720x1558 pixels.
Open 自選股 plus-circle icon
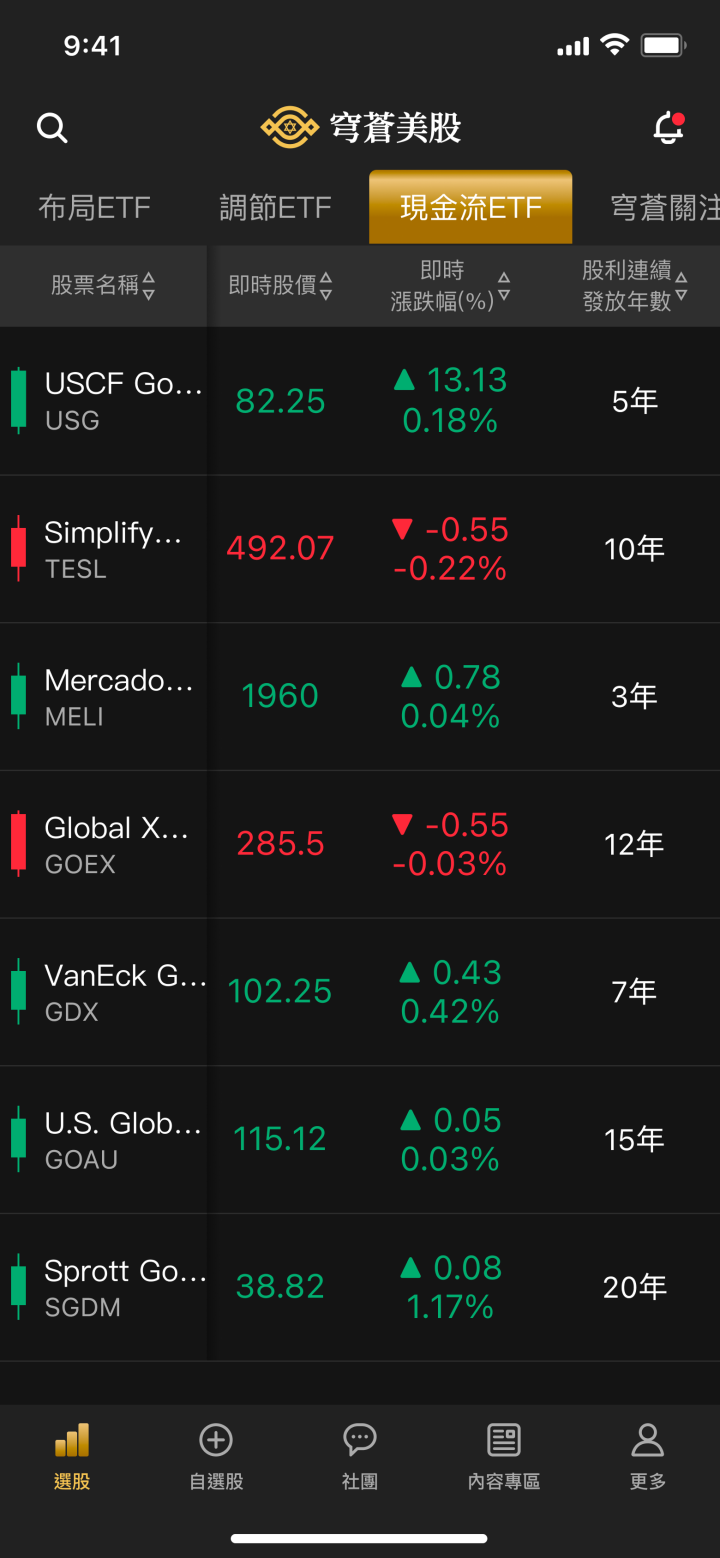216,1440
